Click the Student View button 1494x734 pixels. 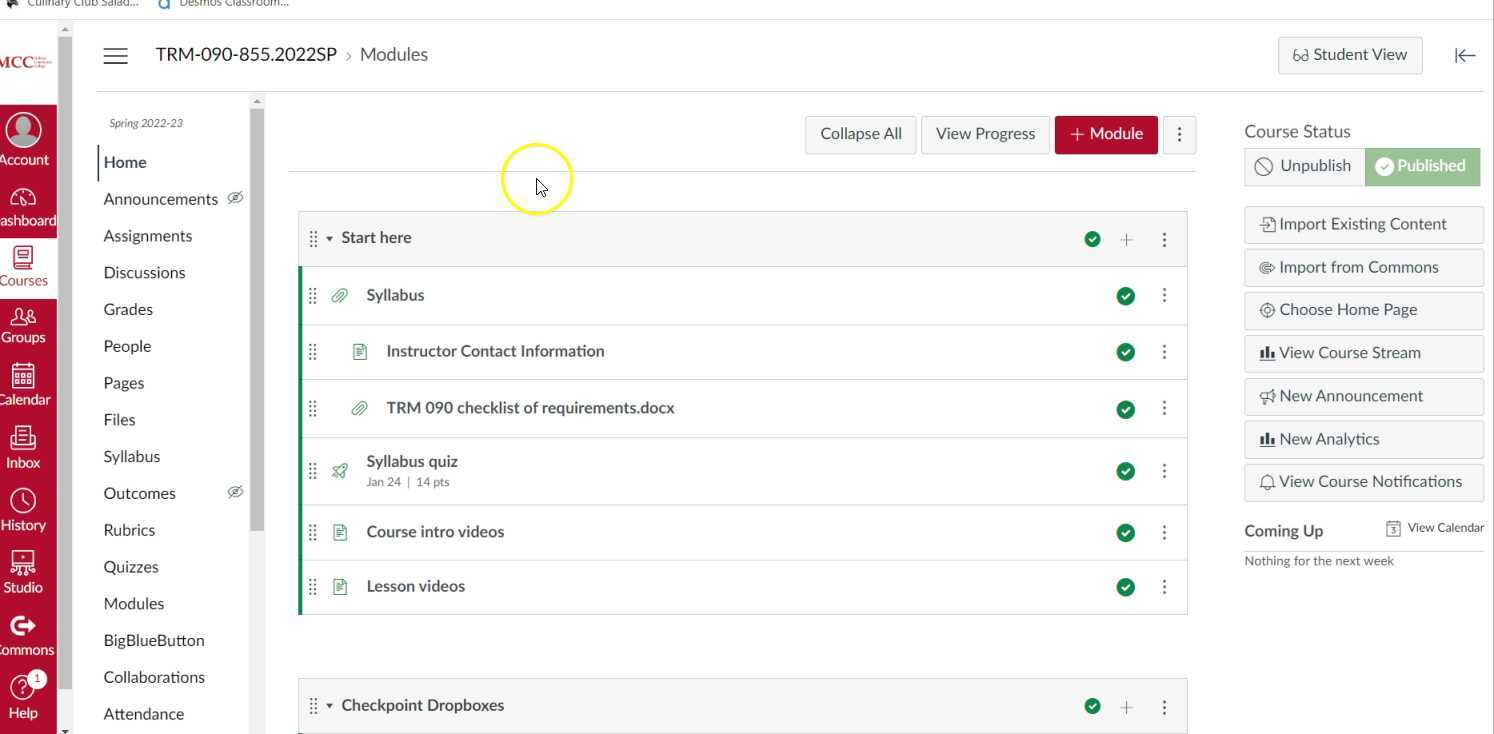(x=1349, y=55)
